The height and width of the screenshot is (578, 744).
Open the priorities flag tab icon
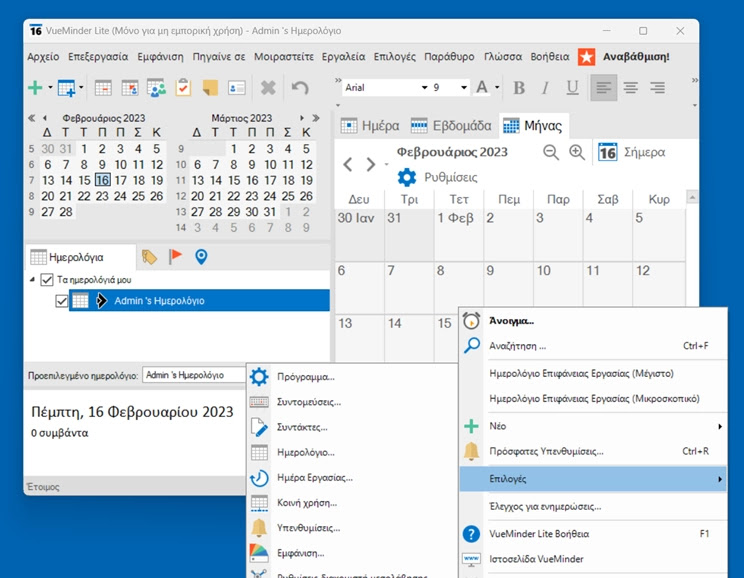coord(175,257)
